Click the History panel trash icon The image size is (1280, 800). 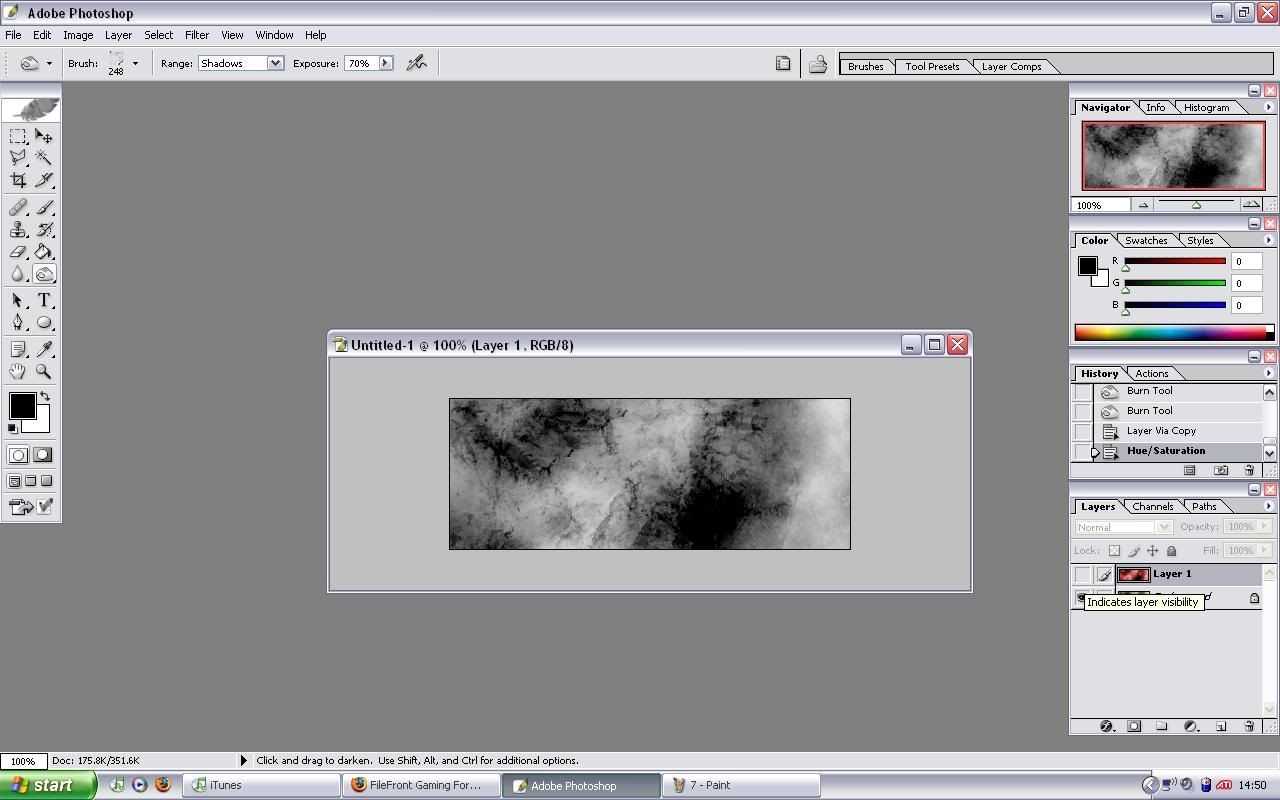pos(1249,470)
